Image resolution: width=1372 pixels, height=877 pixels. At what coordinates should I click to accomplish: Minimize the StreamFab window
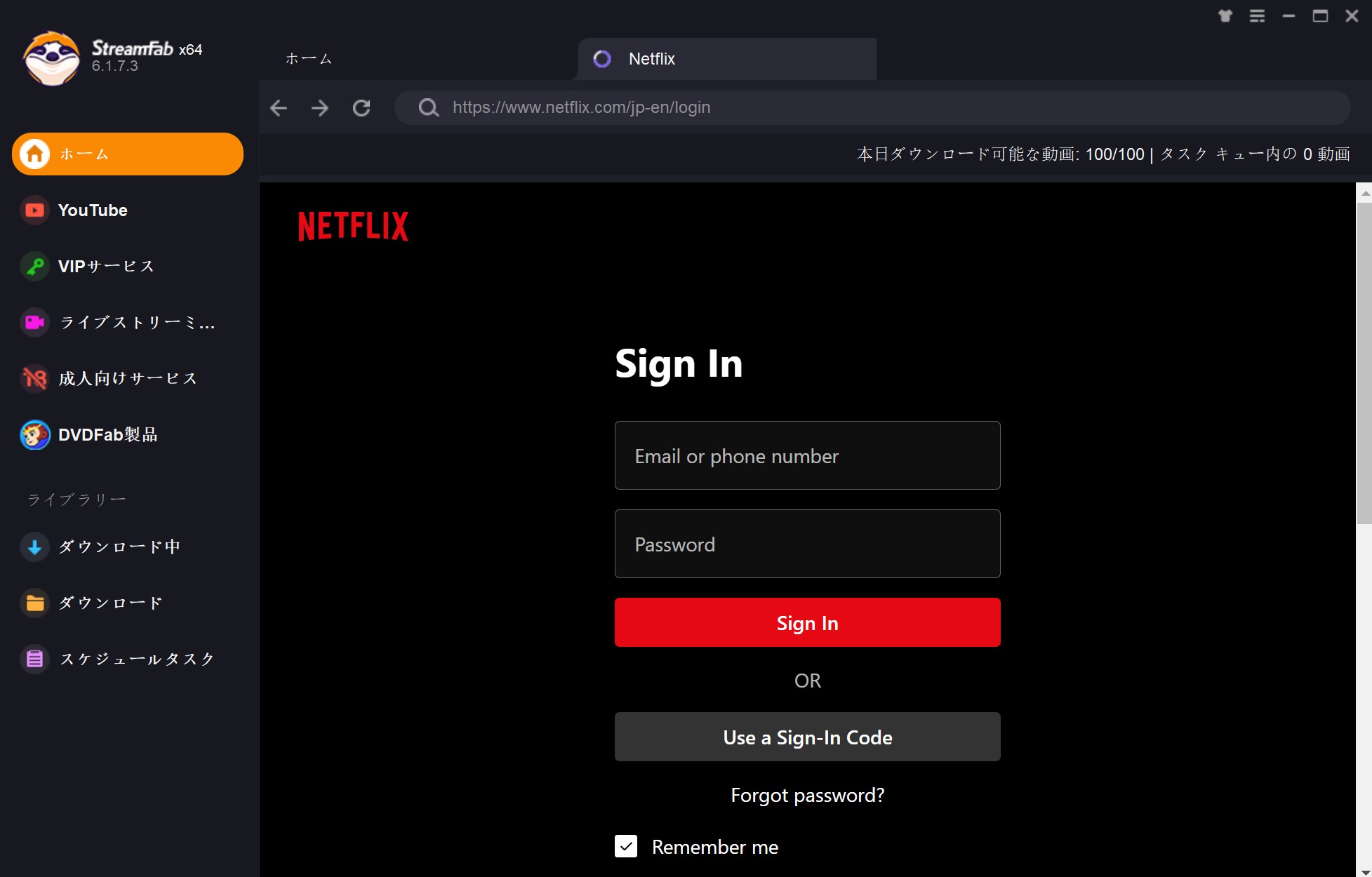click(1288, 16)
